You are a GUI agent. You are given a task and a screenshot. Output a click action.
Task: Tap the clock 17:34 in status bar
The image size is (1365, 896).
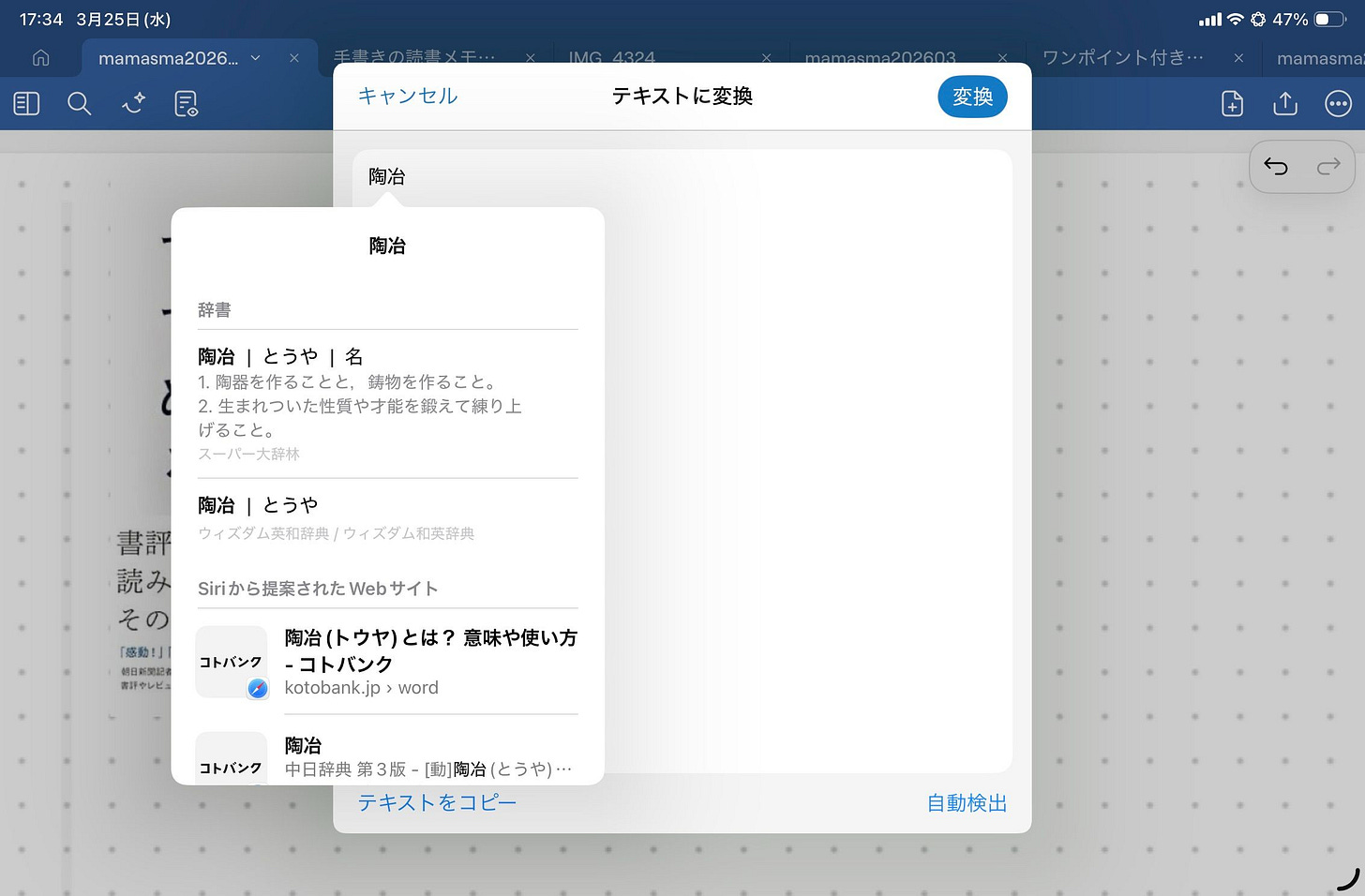click(40, 19)
